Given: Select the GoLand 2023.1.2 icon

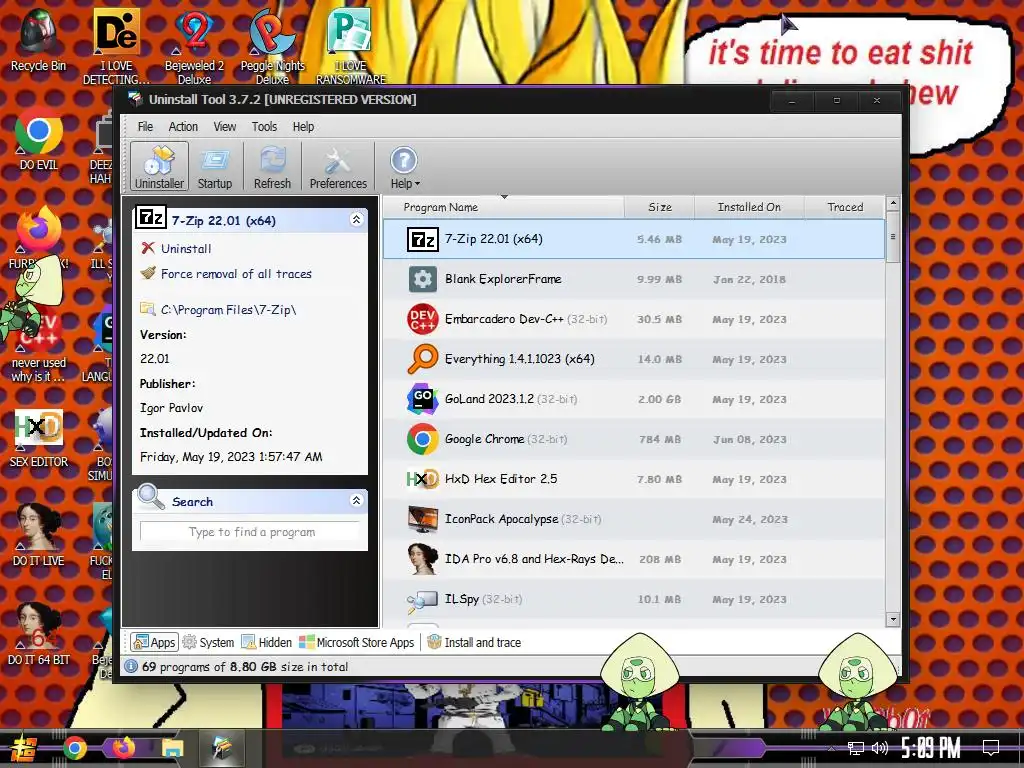Looking at the screenshot, I should (x=423, y=399).
